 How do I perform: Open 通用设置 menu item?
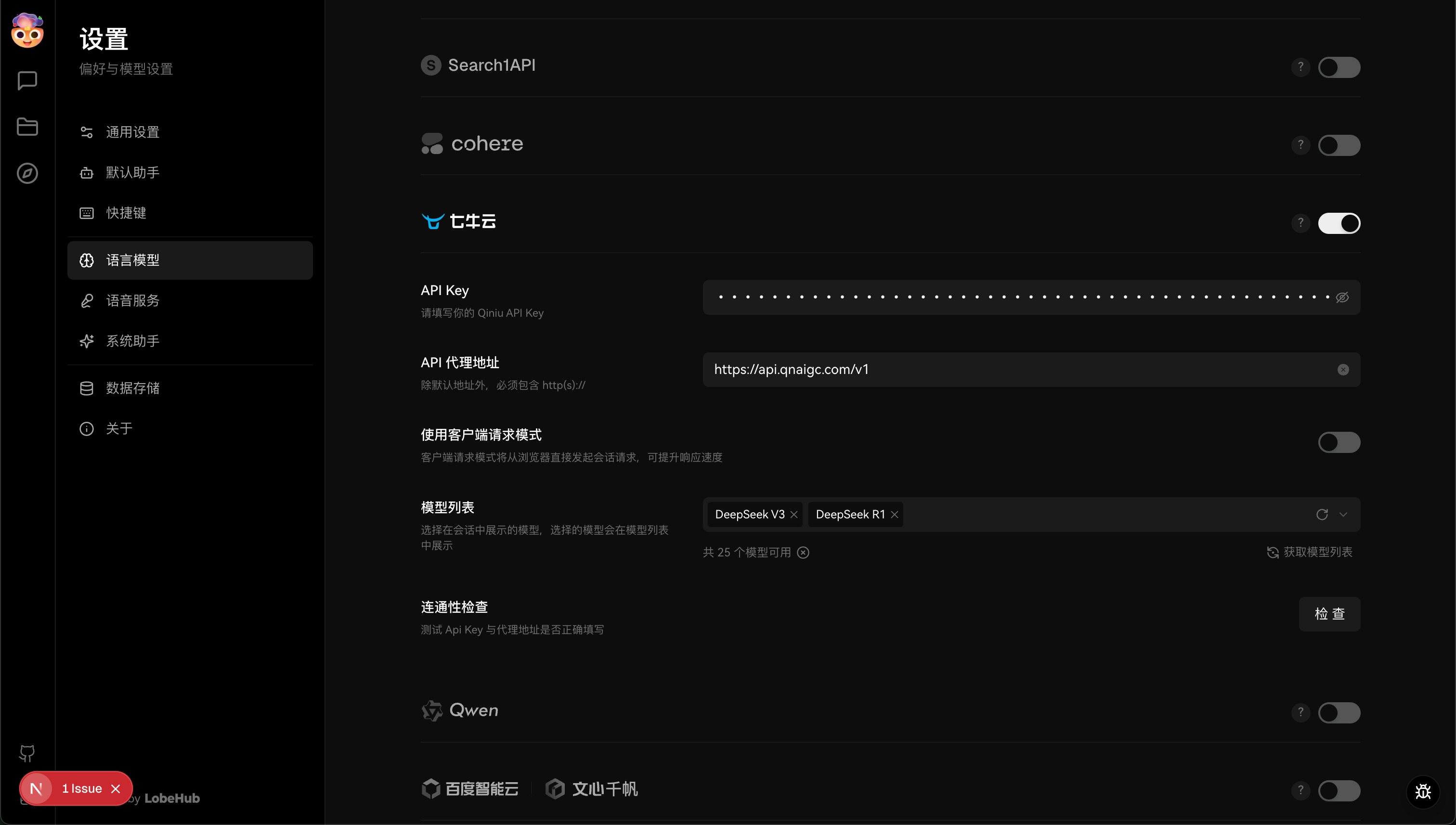point(190,132)
